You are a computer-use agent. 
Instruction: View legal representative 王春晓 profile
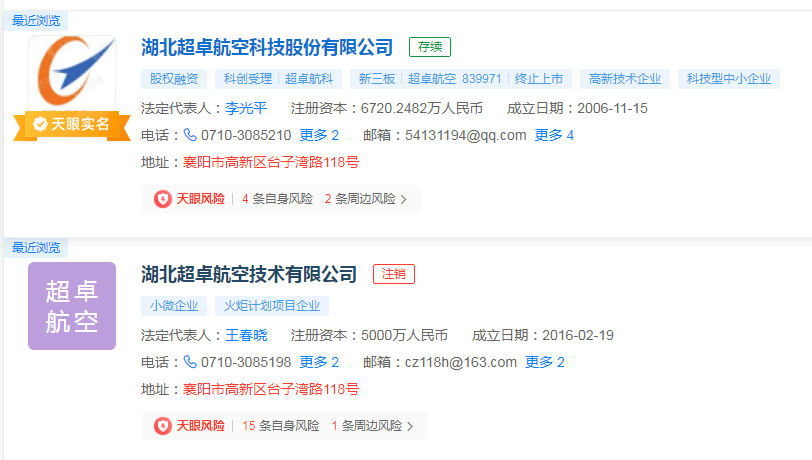[x=245, y=335]
